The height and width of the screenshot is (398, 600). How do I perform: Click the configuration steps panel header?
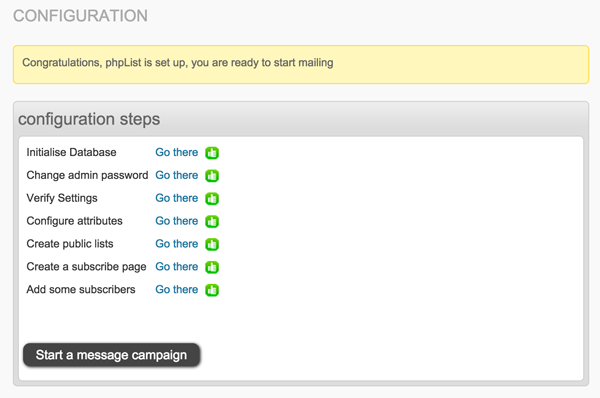point(301,119)
